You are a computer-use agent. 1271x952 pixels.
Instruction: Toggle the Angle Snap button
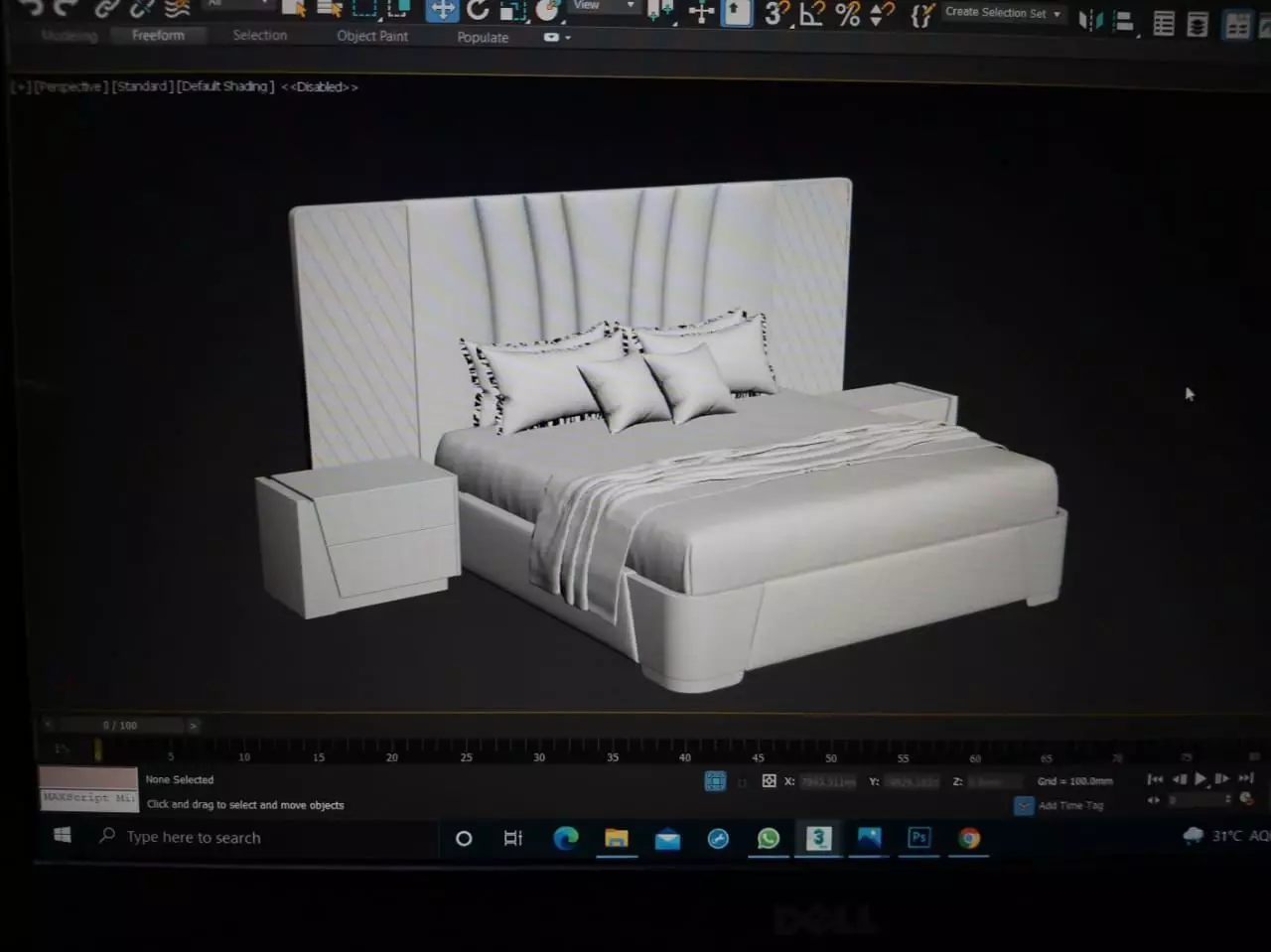coord(812,14)
